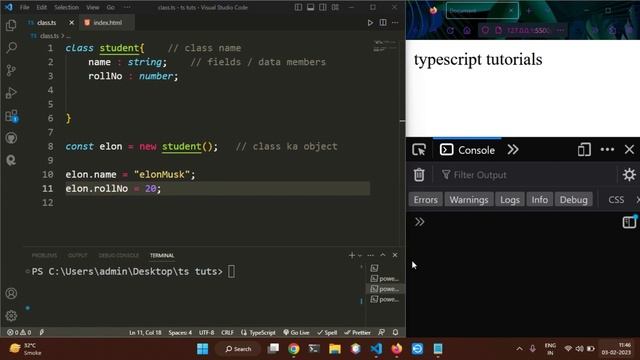The width and height of the screenshot is (640, 360).
Task: Click Ln 11, Col 18 status item
Action: 145,333
